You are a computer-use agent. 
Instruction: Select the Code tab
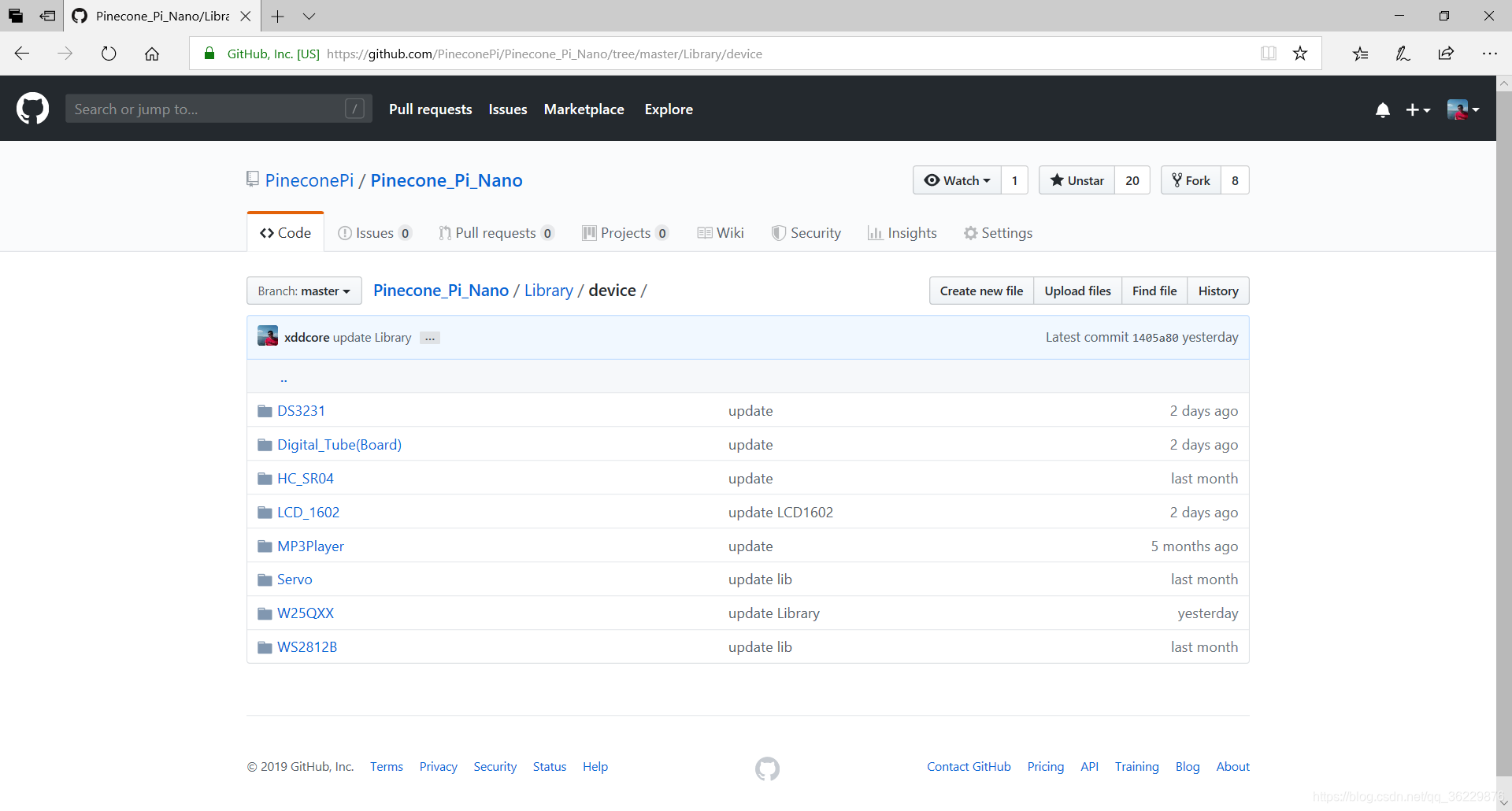tap(285, 232)
